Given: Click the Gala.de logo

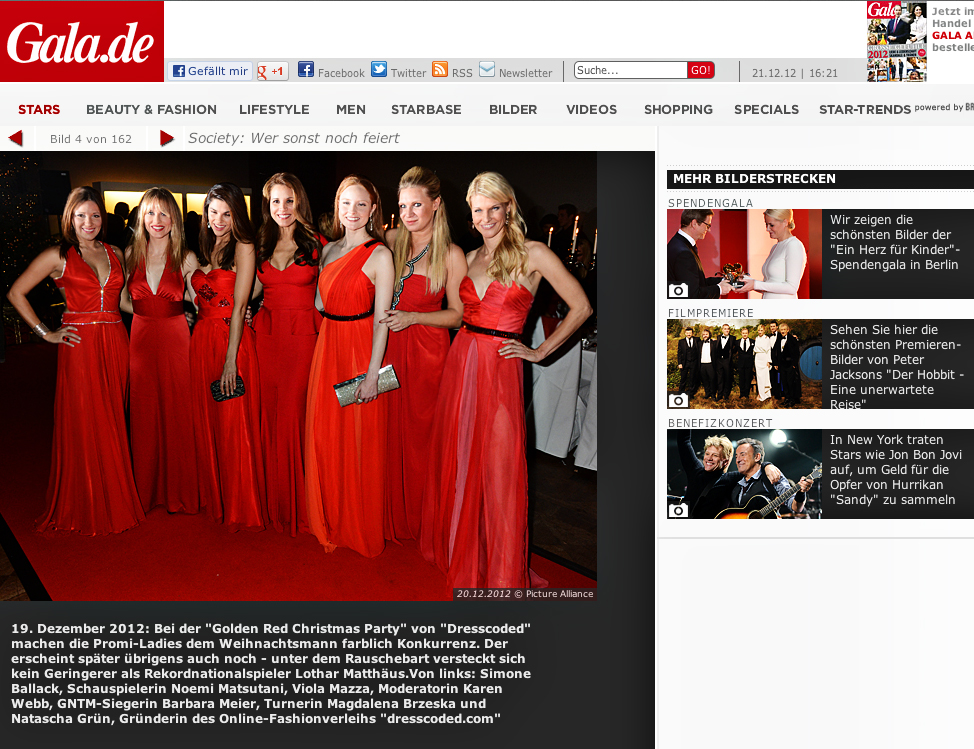Looking at the screenshot, I should point(81,42).
